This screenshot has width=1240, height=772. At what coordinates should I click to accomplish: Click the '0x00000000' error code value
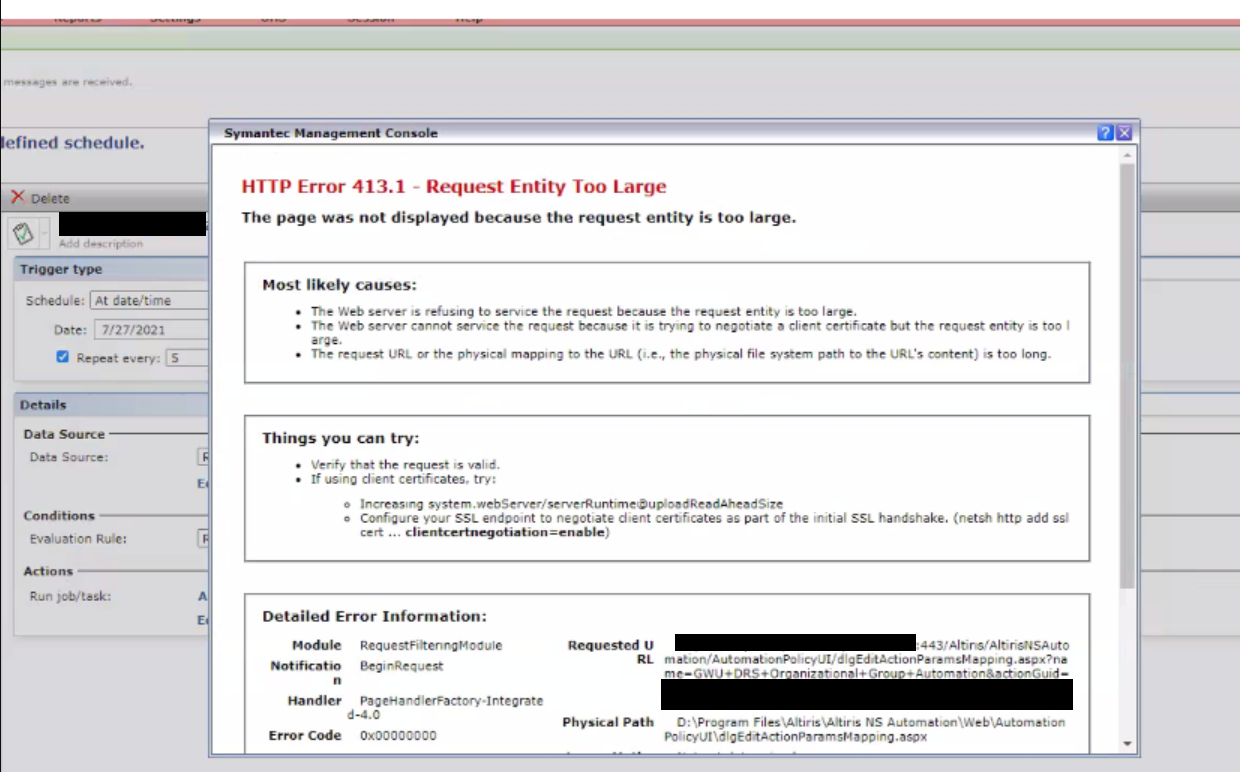pos(398,736)
